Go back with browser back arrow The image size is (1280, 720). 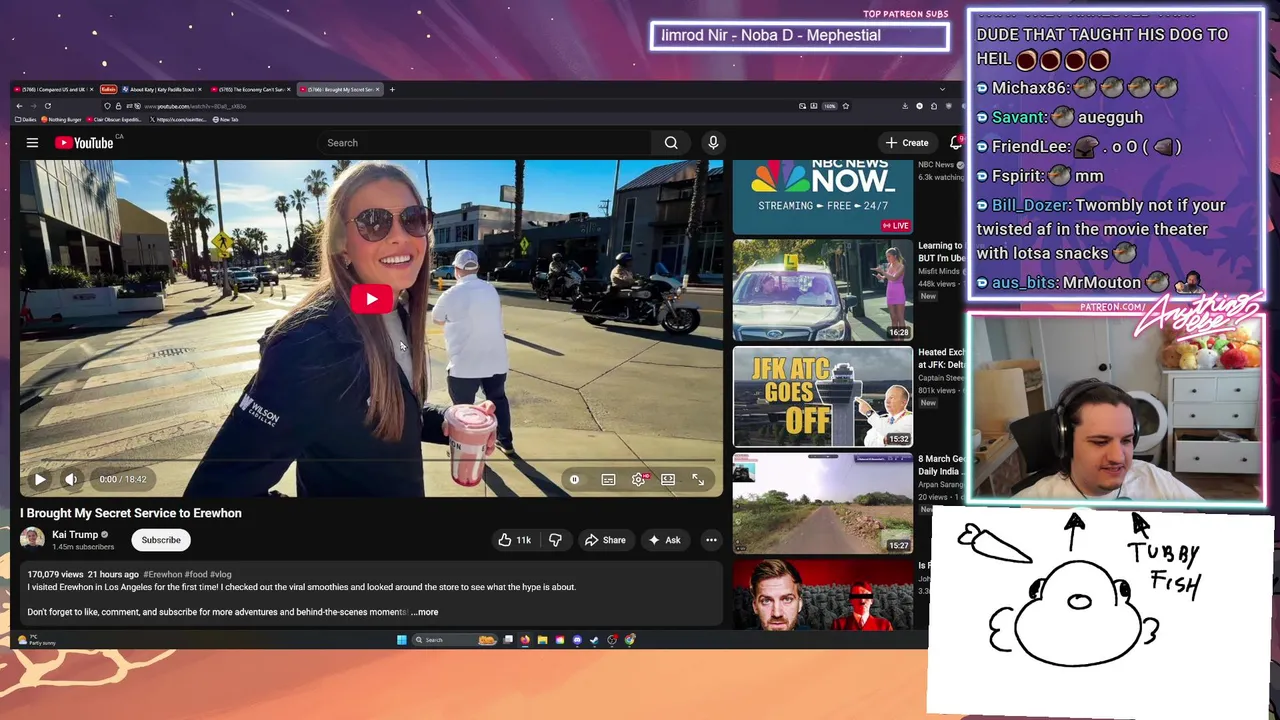[19, 106]
